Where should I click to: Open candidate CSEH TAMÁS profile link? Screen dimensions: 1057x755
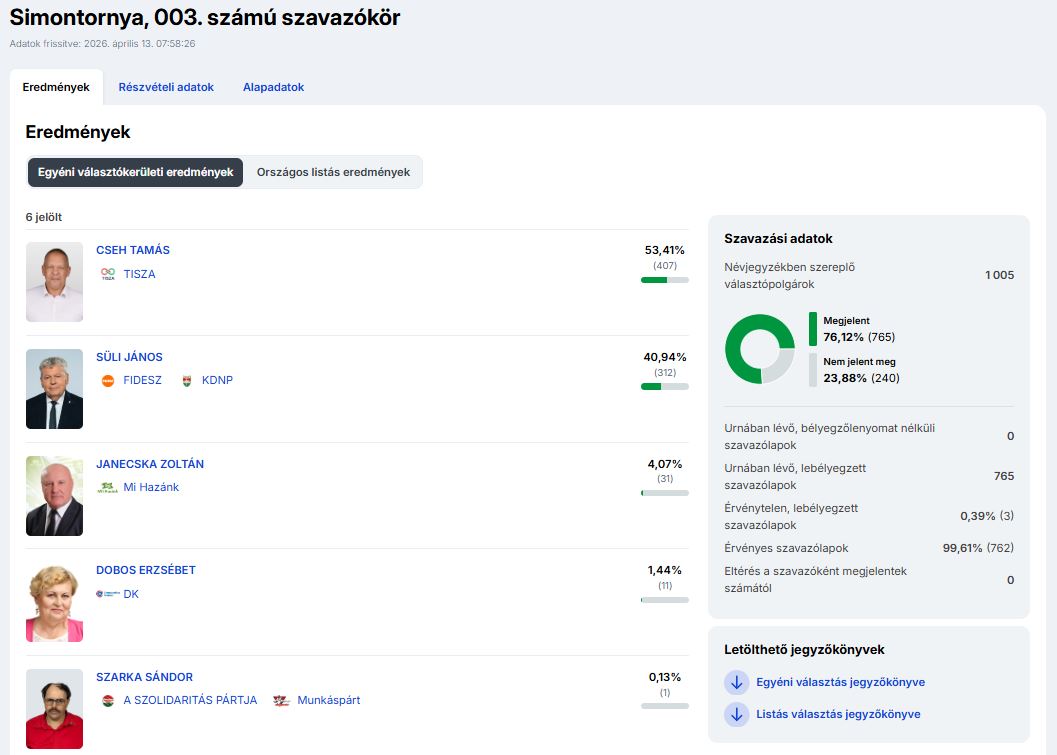point(133,250)
